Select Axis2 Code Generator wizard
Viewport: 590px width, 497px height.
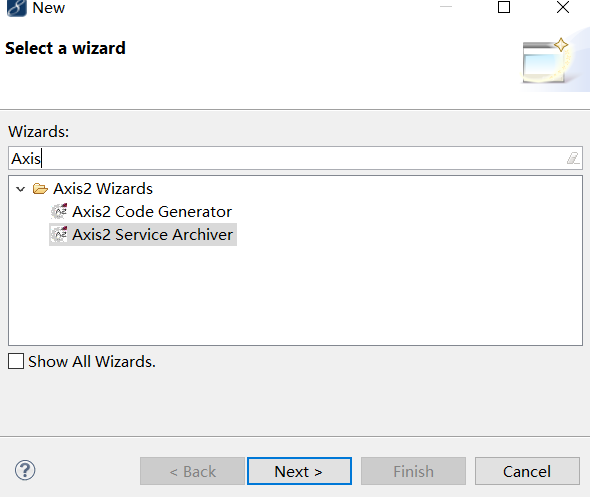point(152,212)
